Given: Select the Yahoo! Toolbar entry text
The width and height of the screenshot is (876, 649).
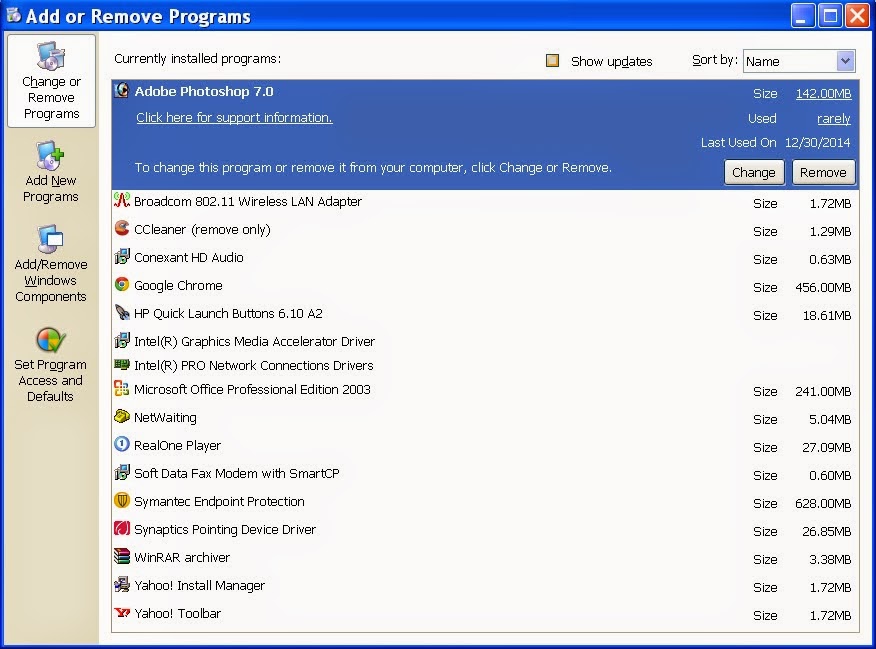Looking at the screenshot, I should [x=177, y=613].
